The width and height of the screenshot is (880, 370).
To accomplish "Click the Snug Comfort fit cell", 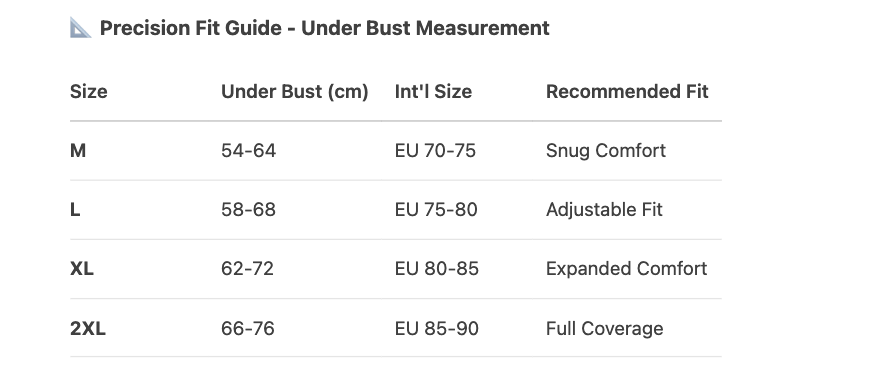I will point(606,150).
